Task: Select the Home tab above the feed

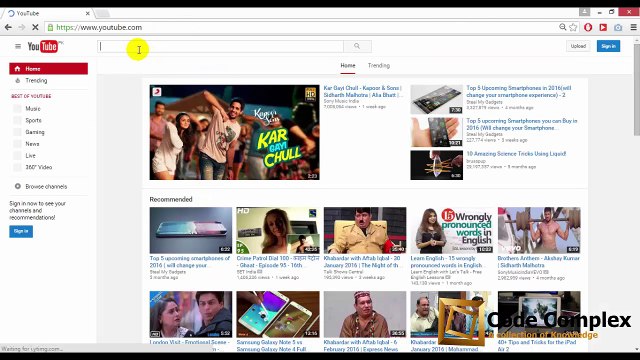Action: (x=348, y=65)
